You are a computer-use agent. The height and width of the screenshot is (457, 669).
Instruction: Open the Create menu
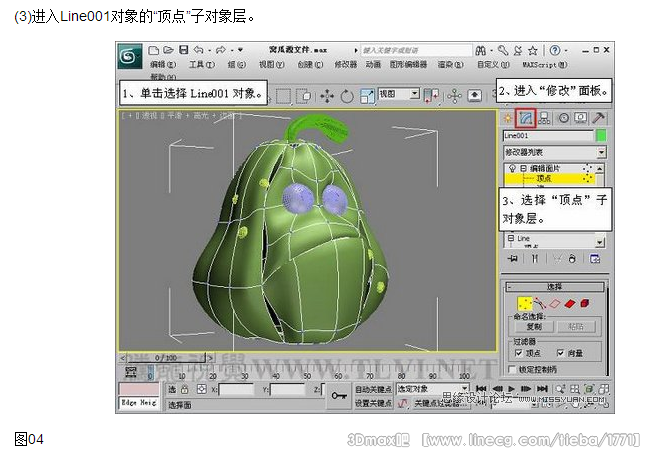[x=310, y=64]
